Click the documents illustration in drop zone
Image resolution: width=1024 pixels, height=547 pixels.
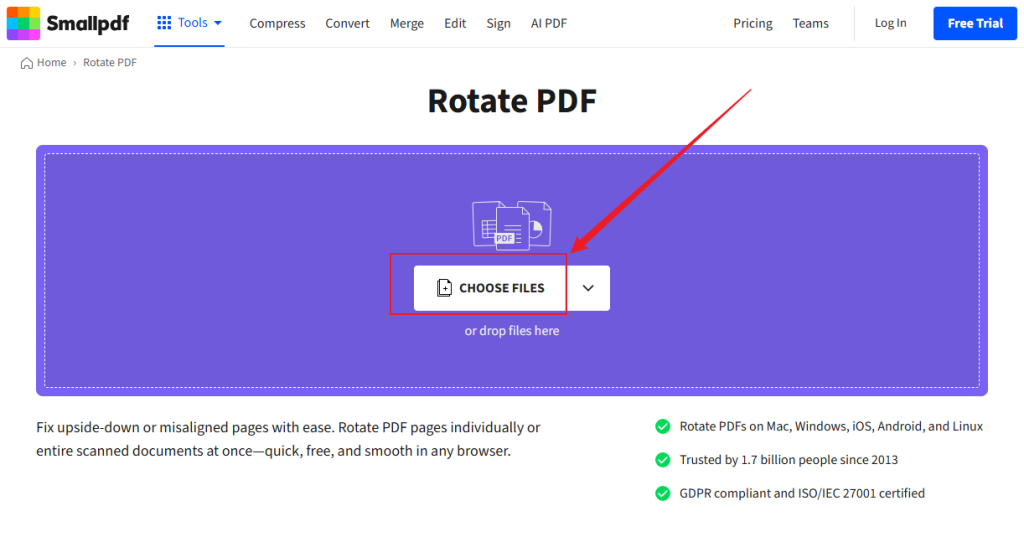[x=512, y=225]
